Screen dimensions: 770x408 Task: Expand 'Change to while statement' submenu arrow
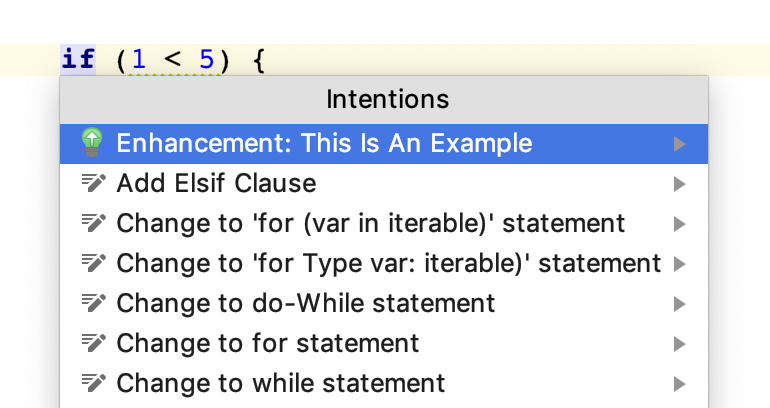(680, 384)
